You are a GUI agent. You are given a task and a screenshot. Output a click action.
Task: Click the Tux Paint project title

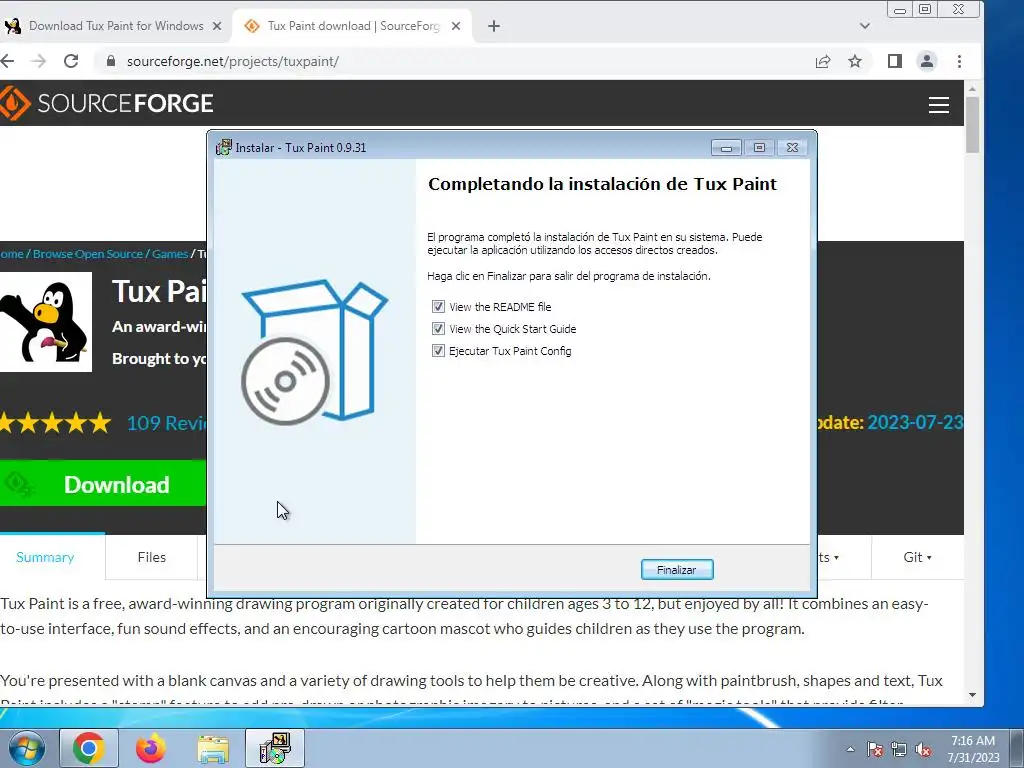pyautogui.click(x=159, y=291)
